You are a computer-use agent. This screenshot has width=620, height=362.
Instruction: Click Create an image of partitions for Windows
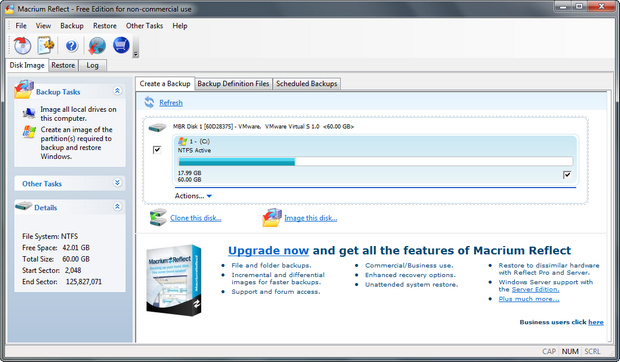pyautogui.click(x=76, y=143)
